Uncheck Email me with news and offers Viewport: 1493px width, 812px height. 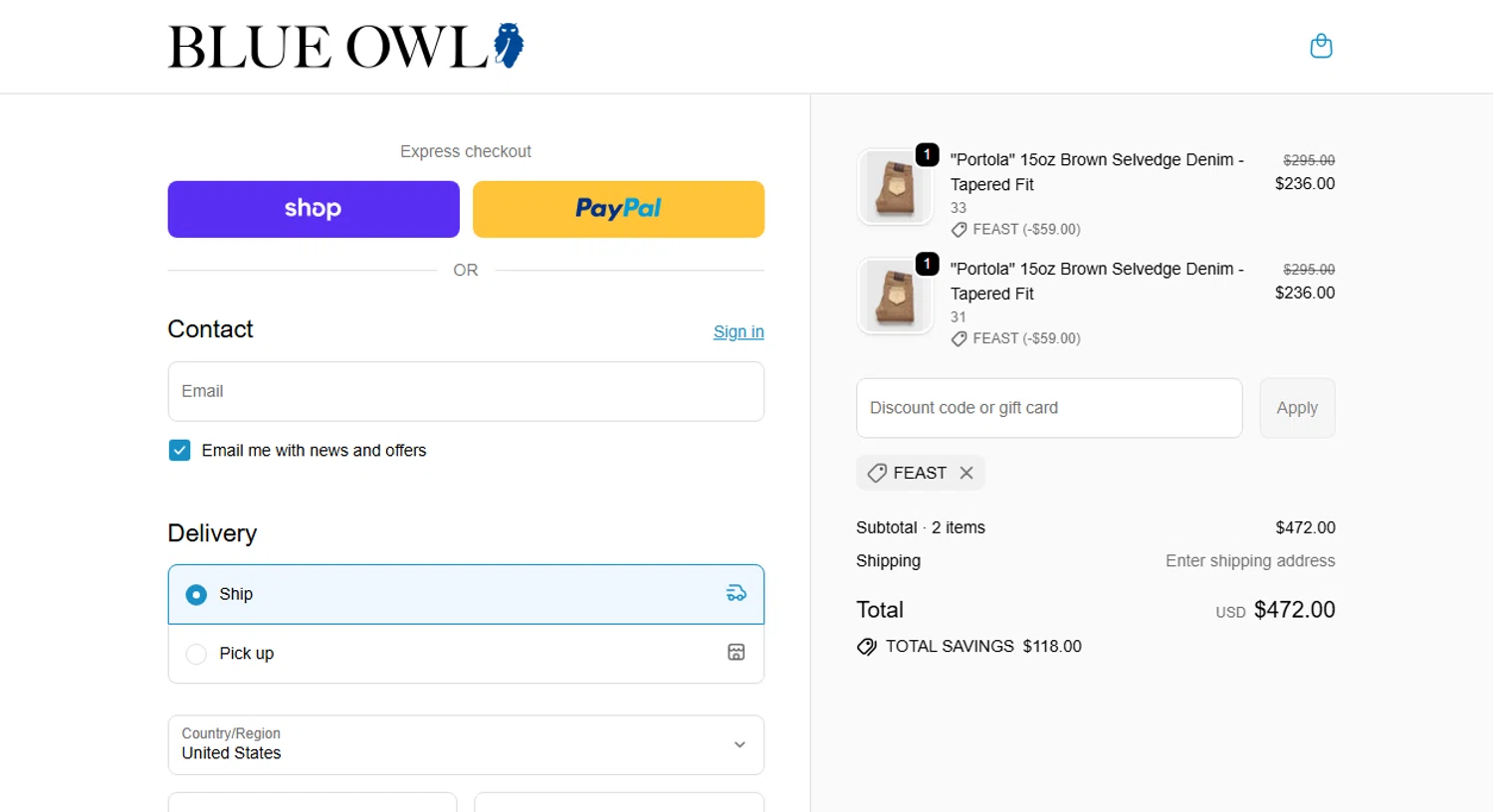click(x=180, y=451)
